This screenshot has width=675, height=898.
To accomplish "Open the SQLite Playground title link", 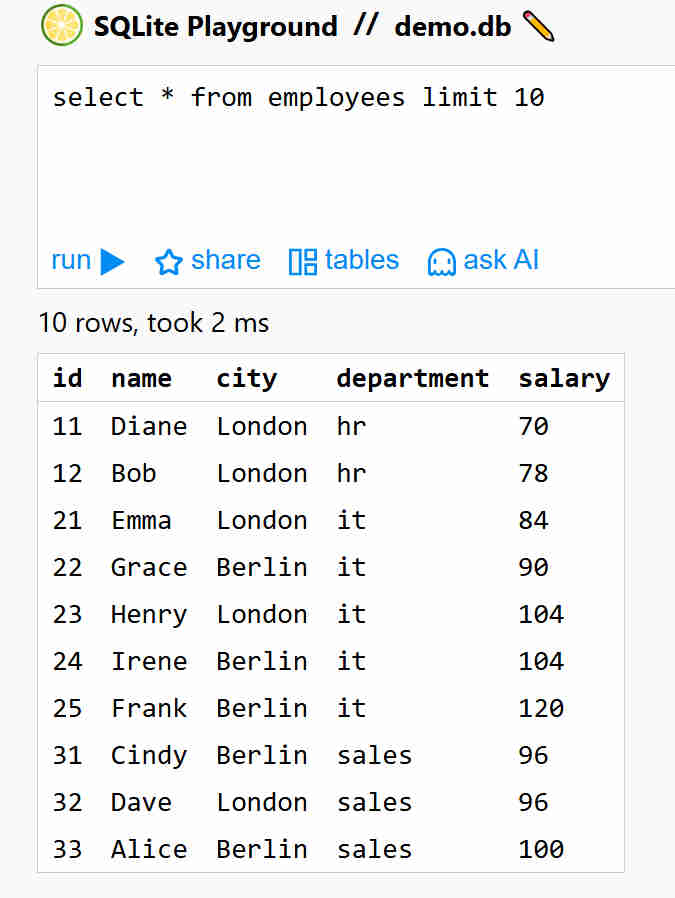I will (x=215, y=26).
